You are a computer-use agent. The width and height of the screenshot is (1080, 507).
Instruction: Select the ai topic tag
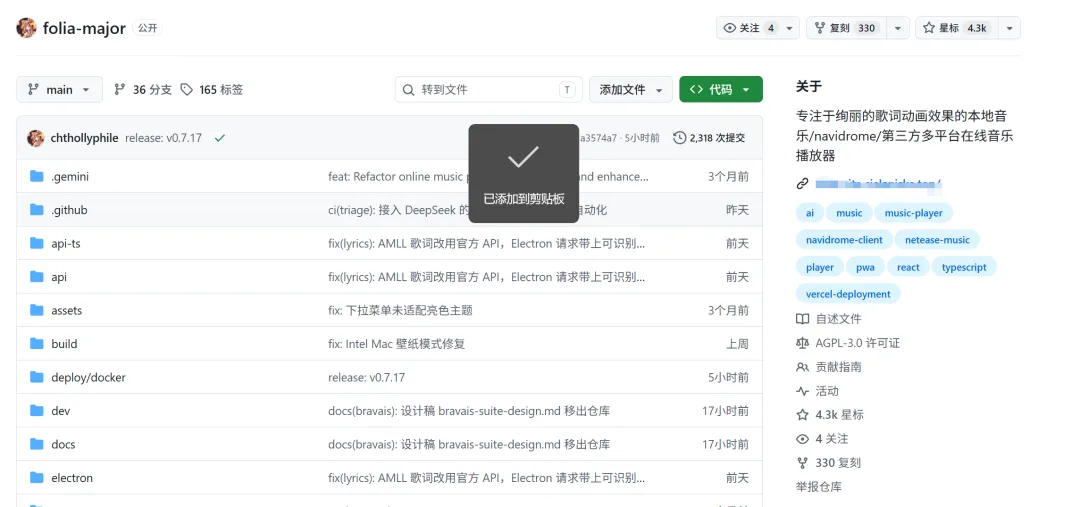tap(809, 213)
